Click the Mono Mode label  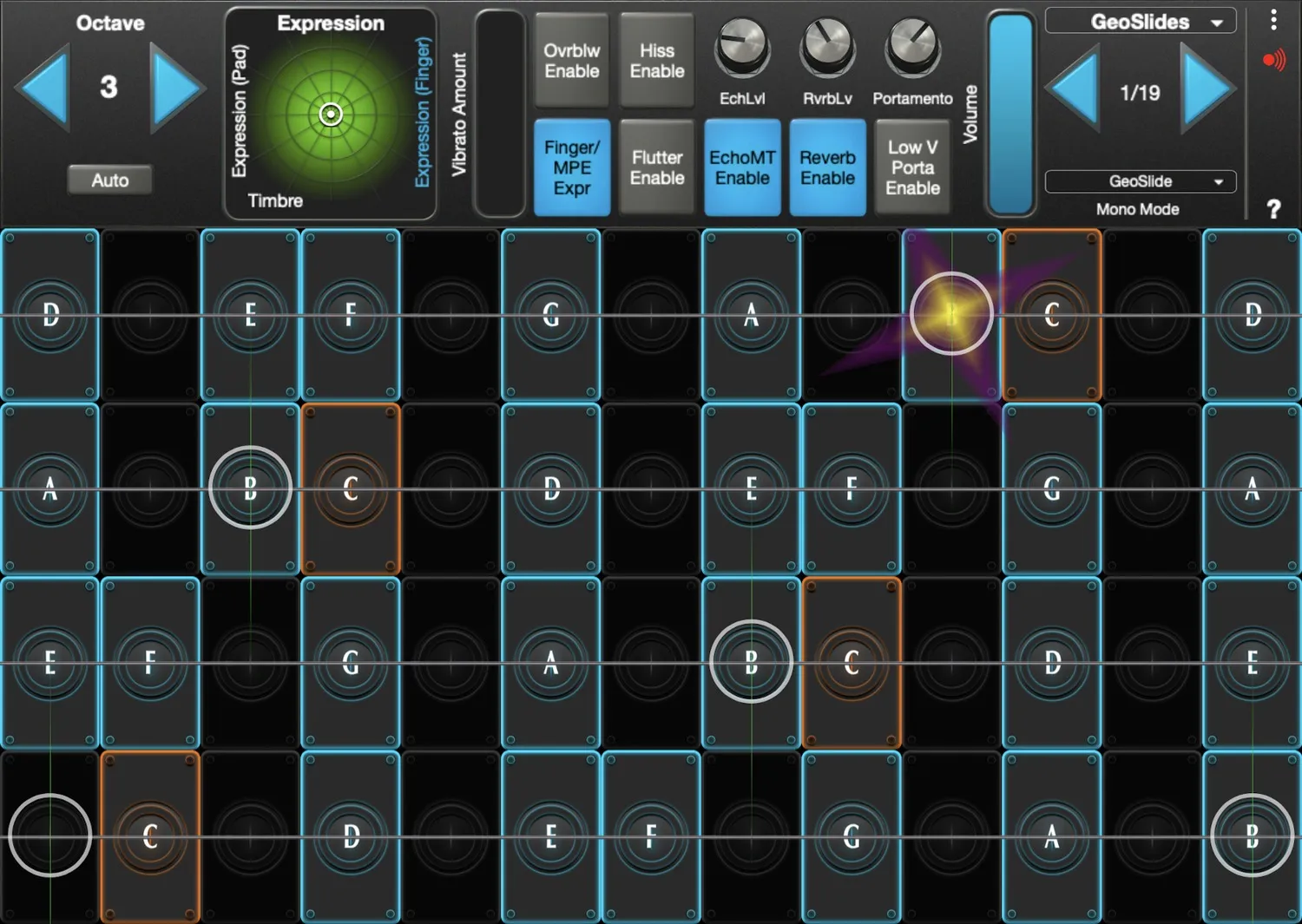tap(1137, 209)
